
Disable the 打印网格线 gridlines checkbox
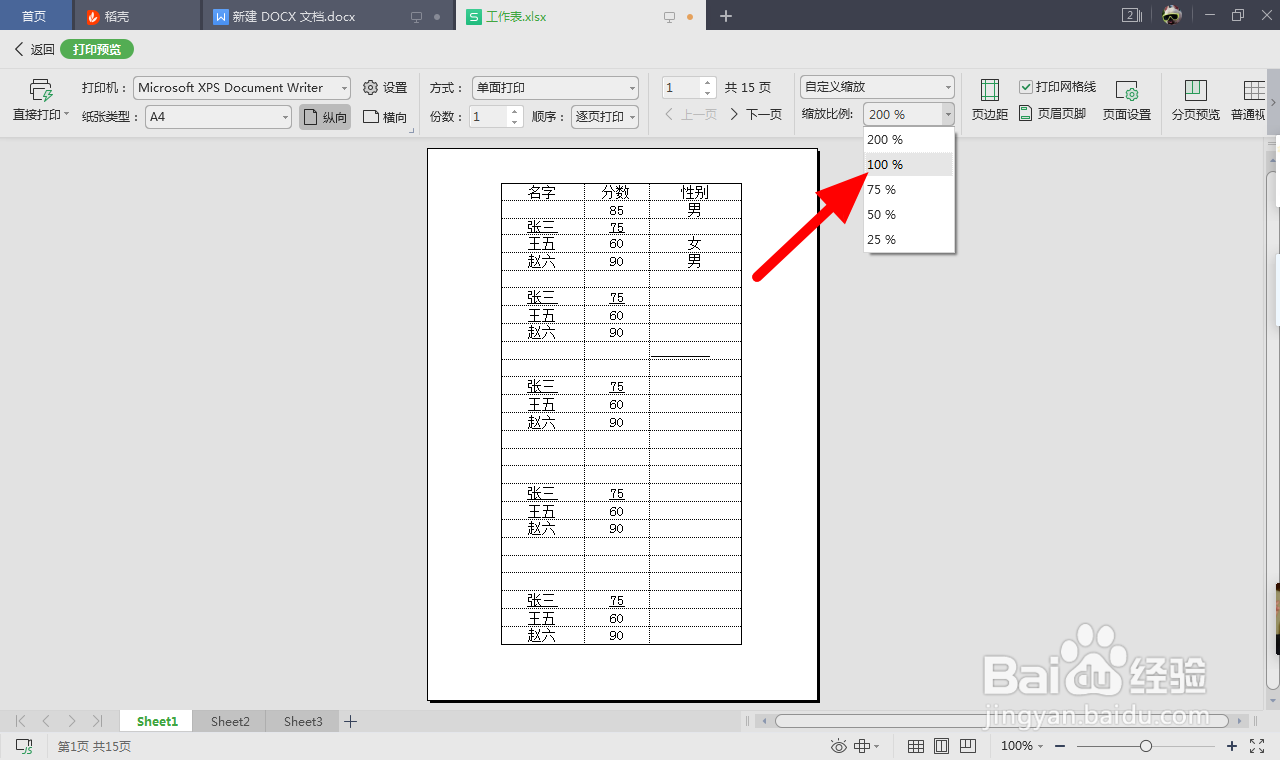pos(1026,86)
